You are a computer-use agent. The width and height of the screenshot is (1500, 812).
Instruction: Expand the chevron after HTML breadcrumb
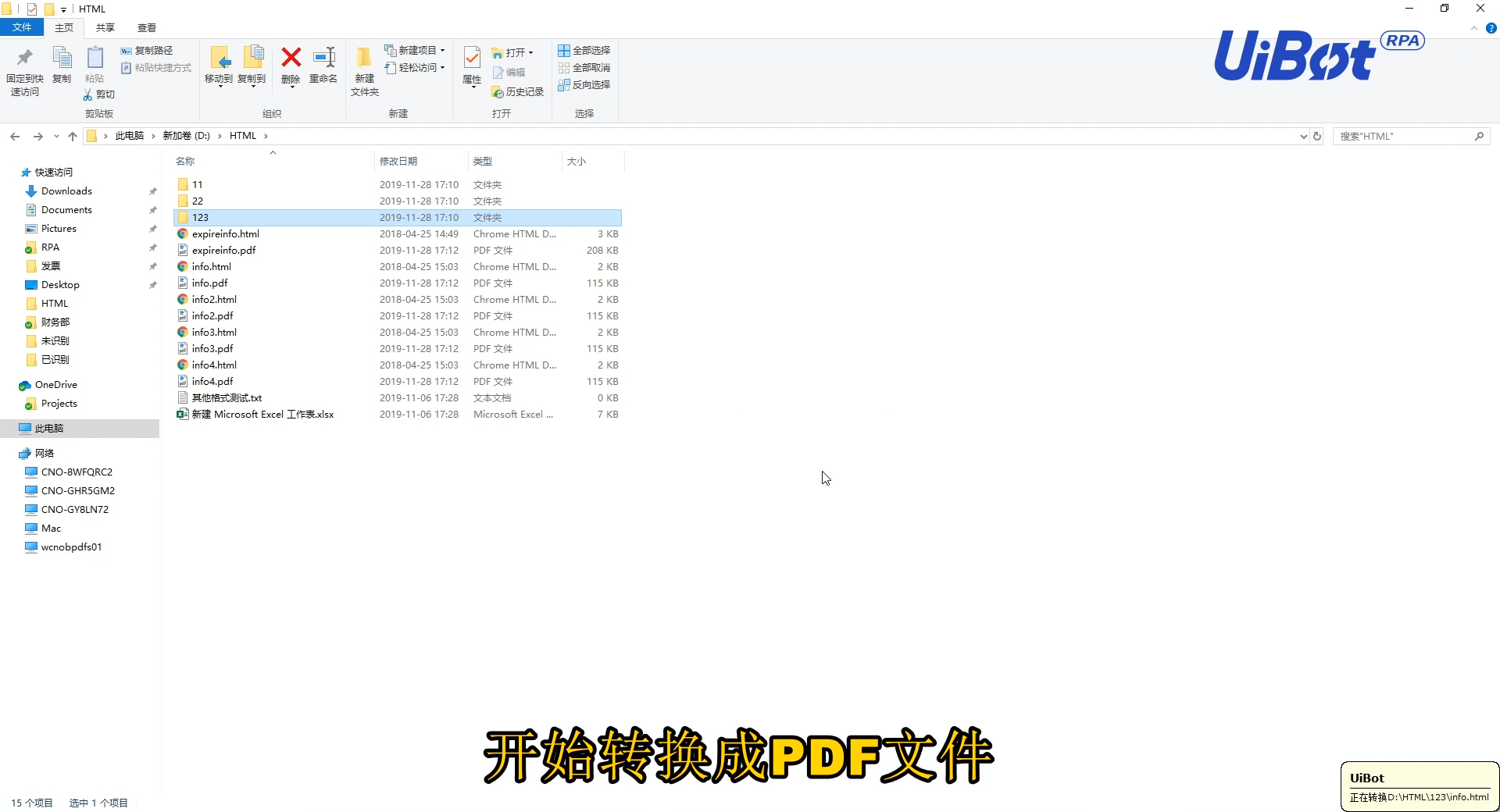point(266,136)
